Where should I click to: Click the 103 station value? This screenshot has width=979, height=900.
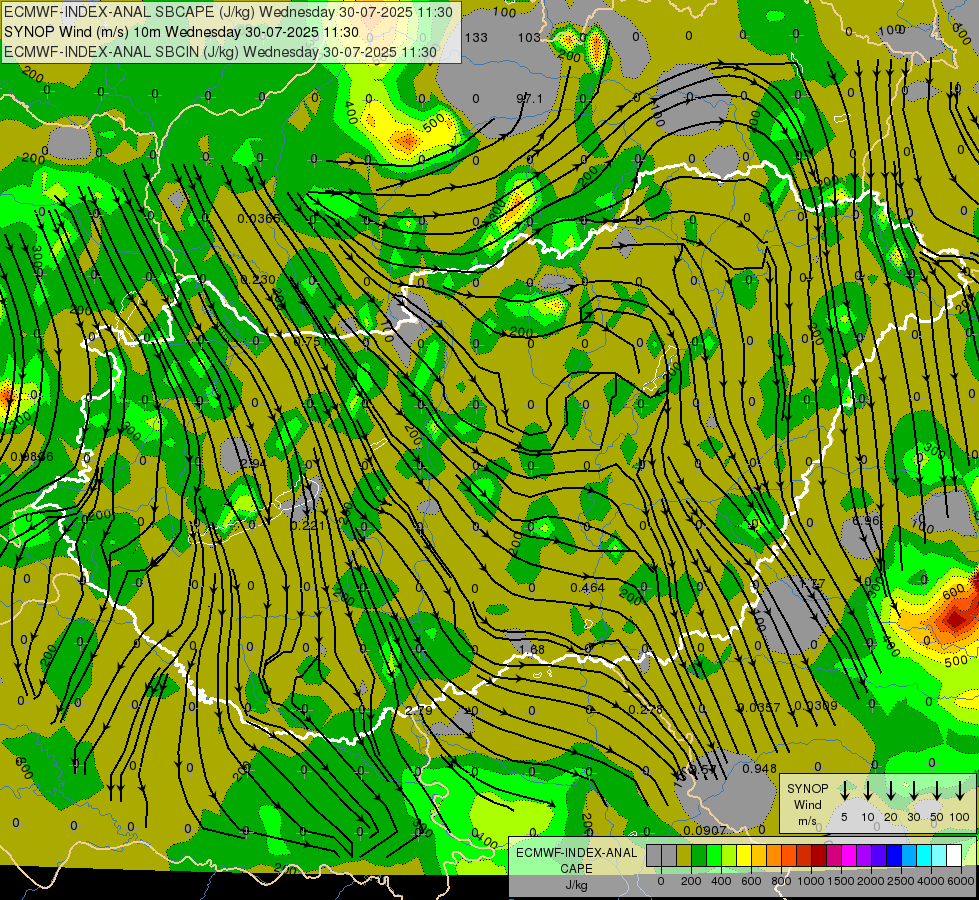click(x=529, y=37)
